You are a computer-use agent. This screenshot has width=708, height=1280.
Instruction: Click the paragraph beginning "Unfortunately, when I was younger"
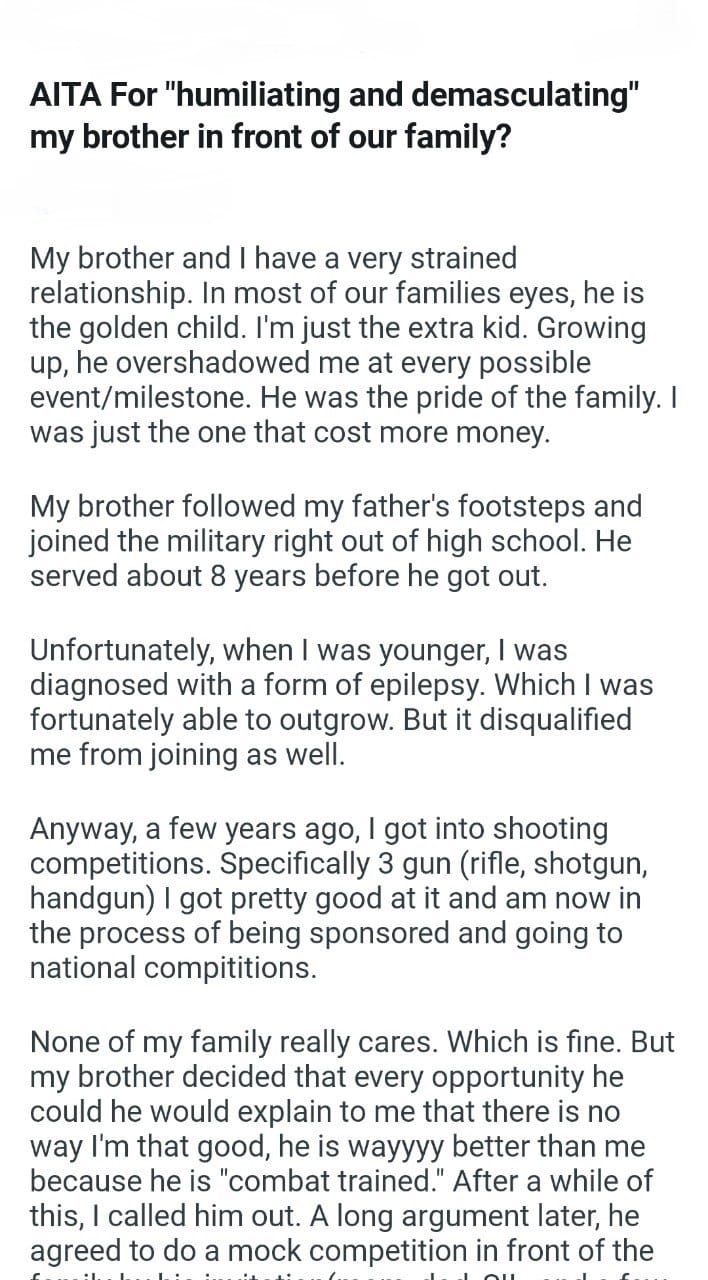click(342, 703)
